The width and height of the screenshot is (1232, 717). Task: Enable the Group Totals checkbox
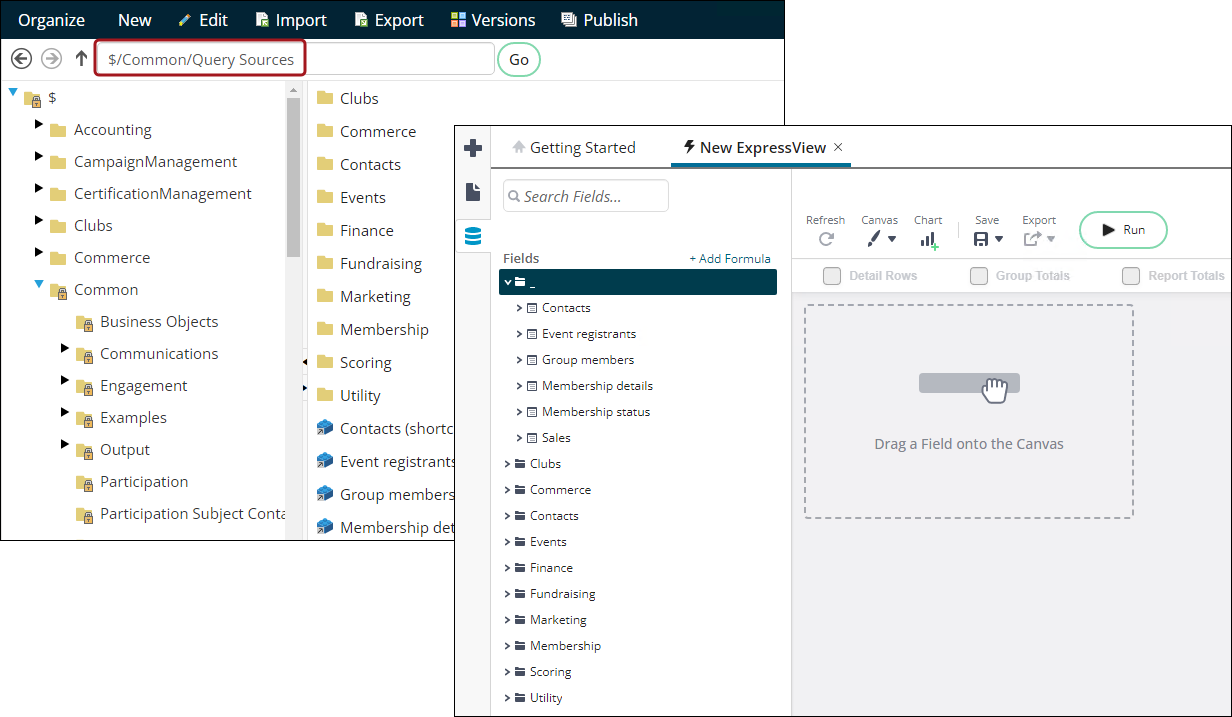tap(979, 276)
